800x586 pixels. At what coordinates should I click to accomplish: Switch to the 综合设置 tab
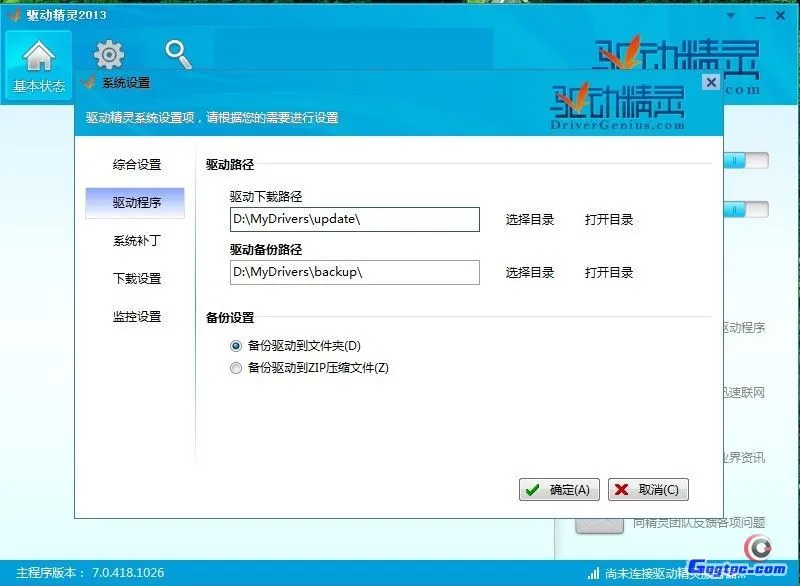[136, 164]
